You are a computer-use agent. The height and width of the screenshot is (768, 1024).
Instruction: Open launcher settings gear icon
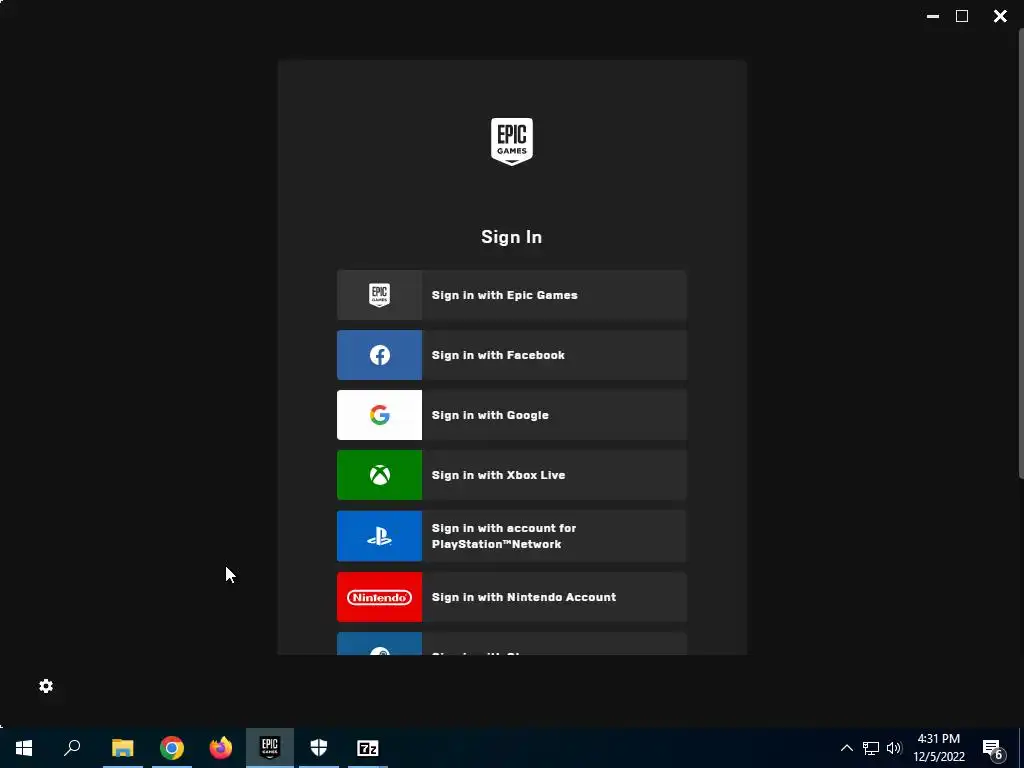tap(46, 686)
